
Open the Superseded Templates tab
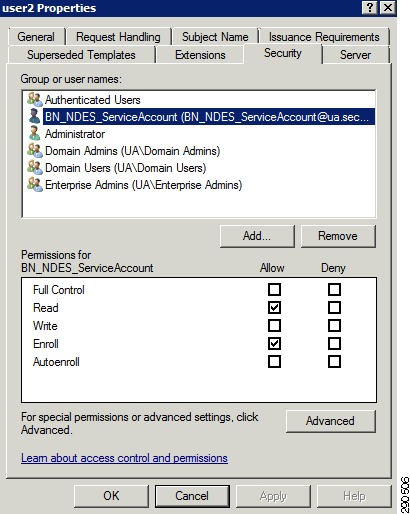(x=81, y=55)
